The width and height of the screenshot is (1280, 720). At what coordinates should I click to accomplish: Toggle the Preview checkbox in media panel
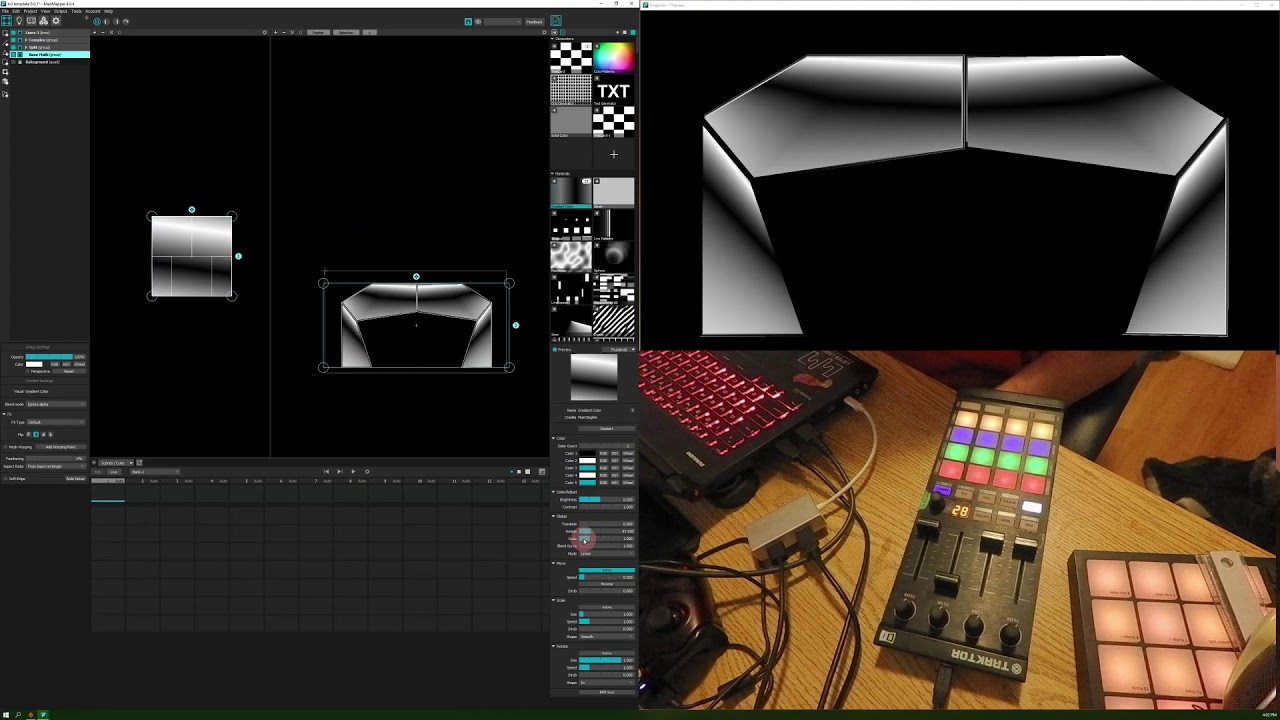(x=554, y=349)
